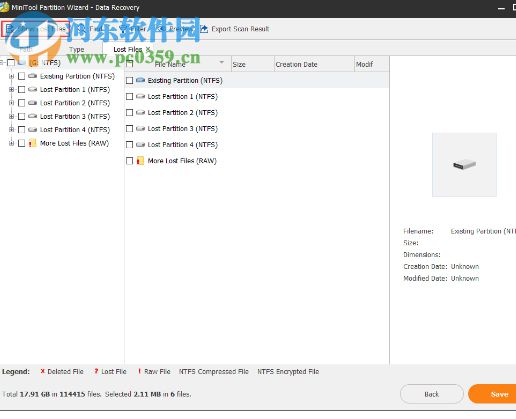Click the red X Deleted File legend icon
516x419 pixels.
tap(42, 371)
